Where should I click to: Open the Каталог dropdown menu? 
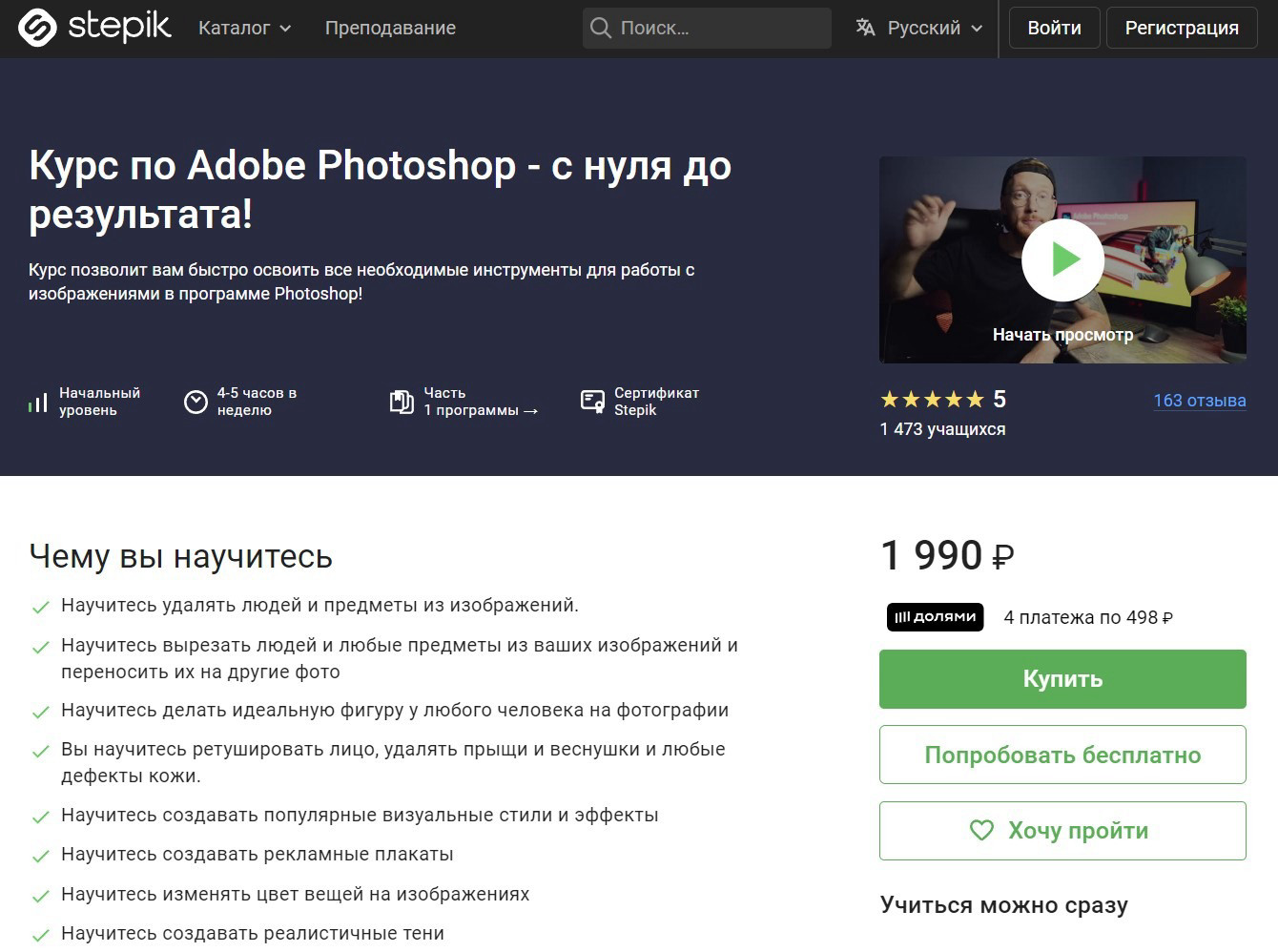[244, 29]
